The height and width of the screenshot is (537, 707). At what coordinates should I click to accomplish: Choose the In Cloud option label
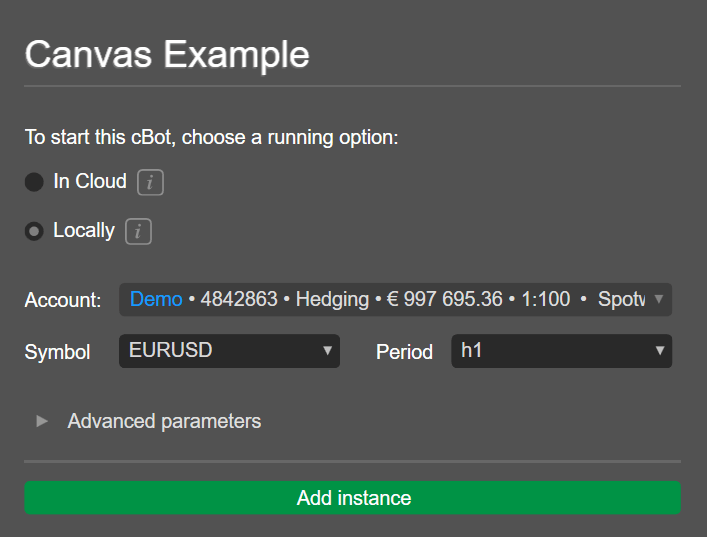tap(90, 181)
